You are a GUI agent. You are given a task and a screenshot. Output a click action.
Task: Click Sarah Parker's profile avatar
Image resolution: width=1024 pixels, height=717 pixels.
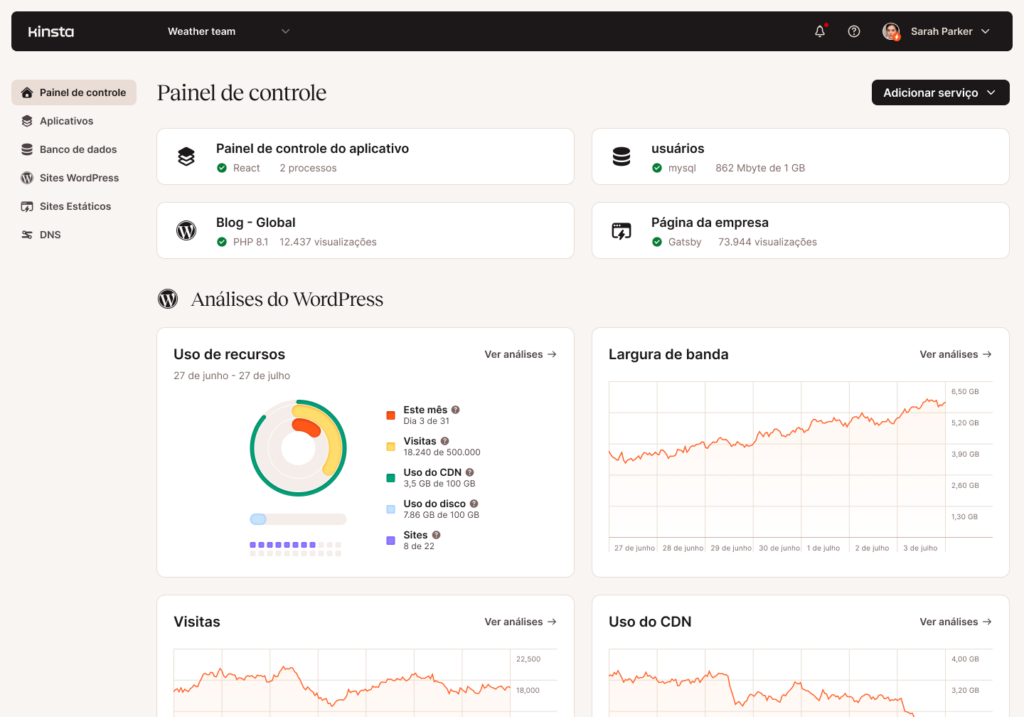[890, 31]
